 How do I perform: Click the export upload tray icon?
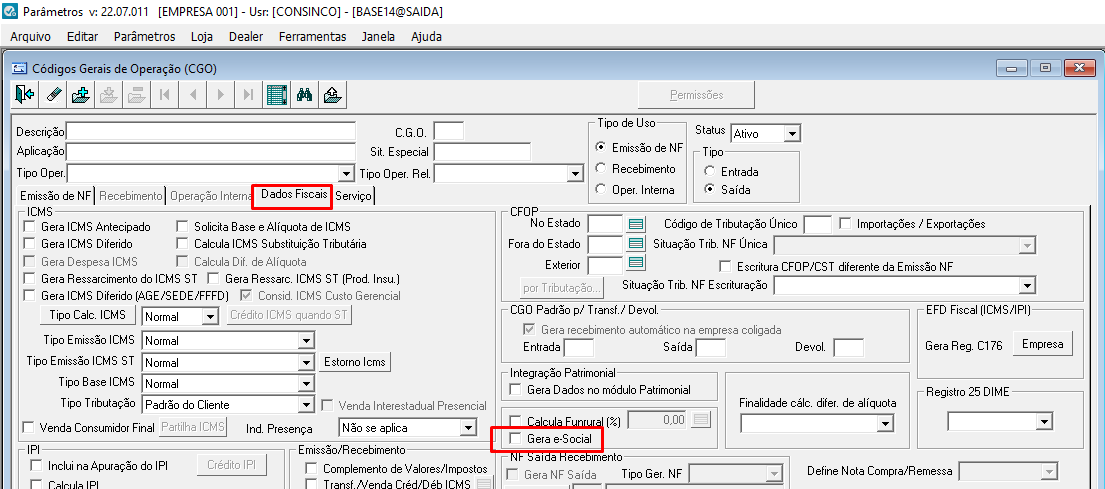coord(333,94)
